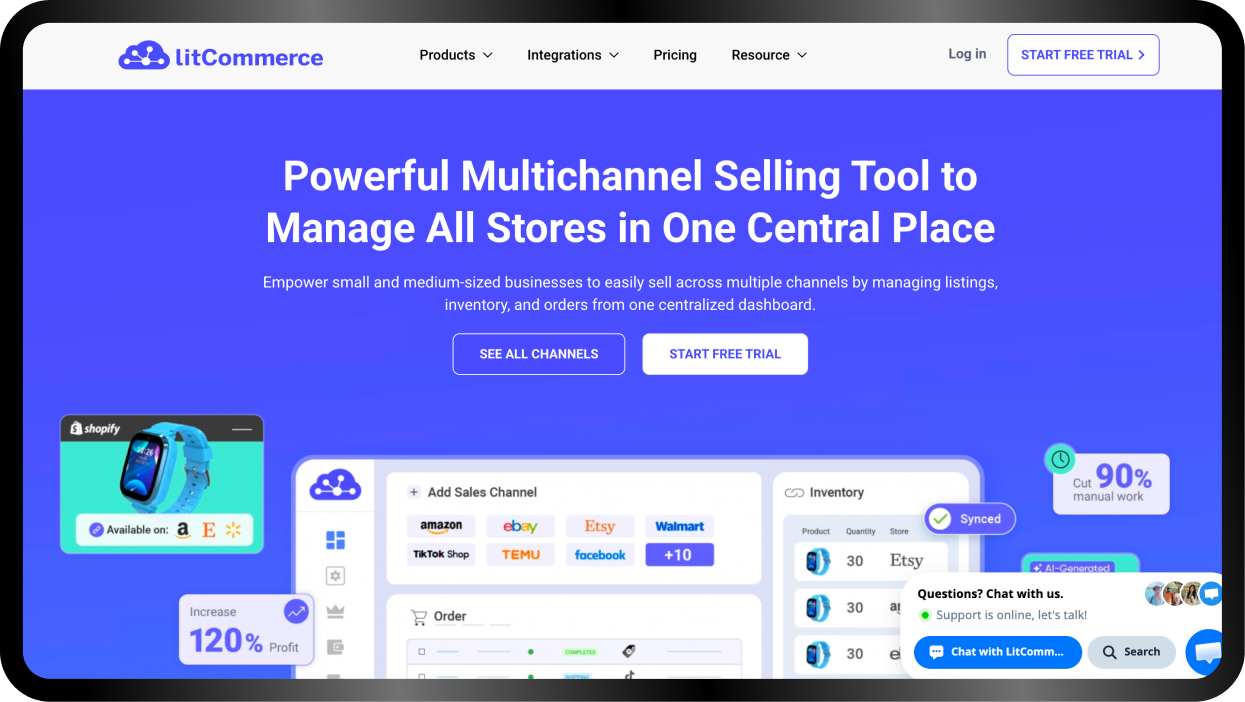Click the Product column header in Inventory
Screen dimensions: 1245x702
(816, 532)
